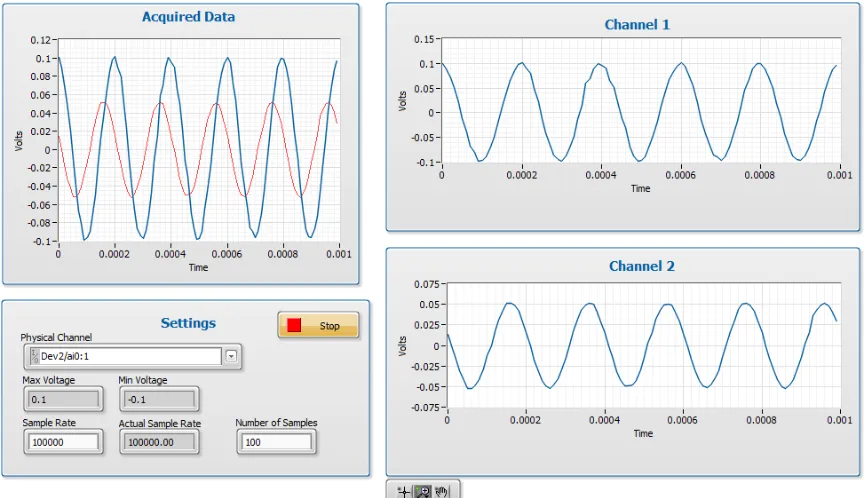The height and width of the screenshot is (498, 864).
Task: Click the Min Voltage -0.1 indicator
Action: coord(159,399)
